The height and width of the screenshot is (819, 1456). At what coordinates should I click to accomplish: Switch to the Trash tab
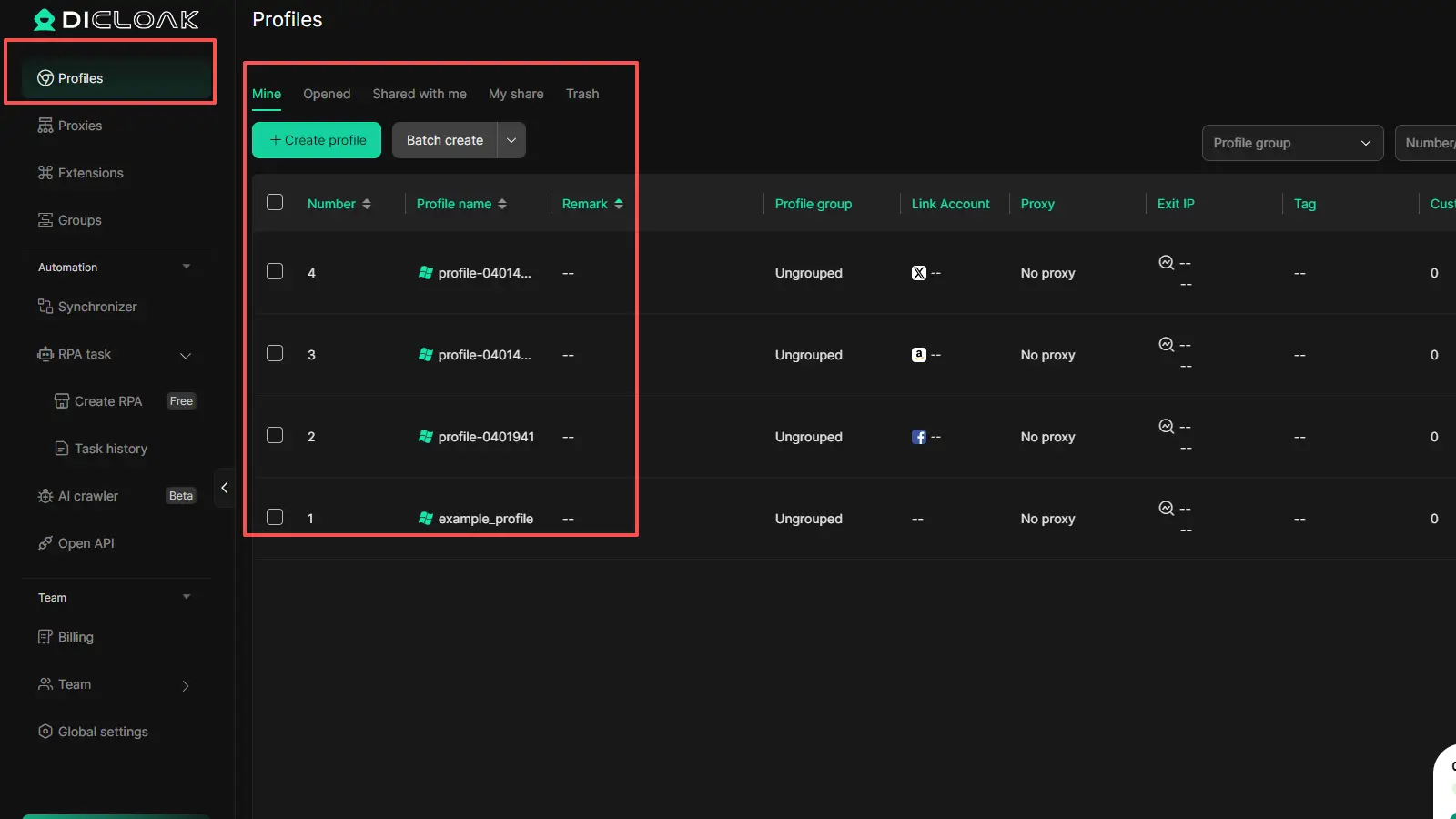582,94
